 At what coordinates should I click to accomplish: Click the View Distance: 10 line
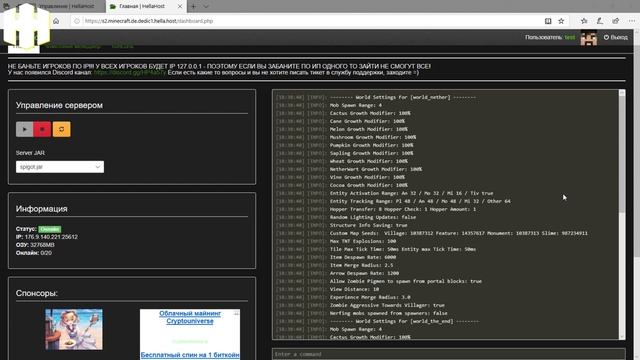(354, 289)
